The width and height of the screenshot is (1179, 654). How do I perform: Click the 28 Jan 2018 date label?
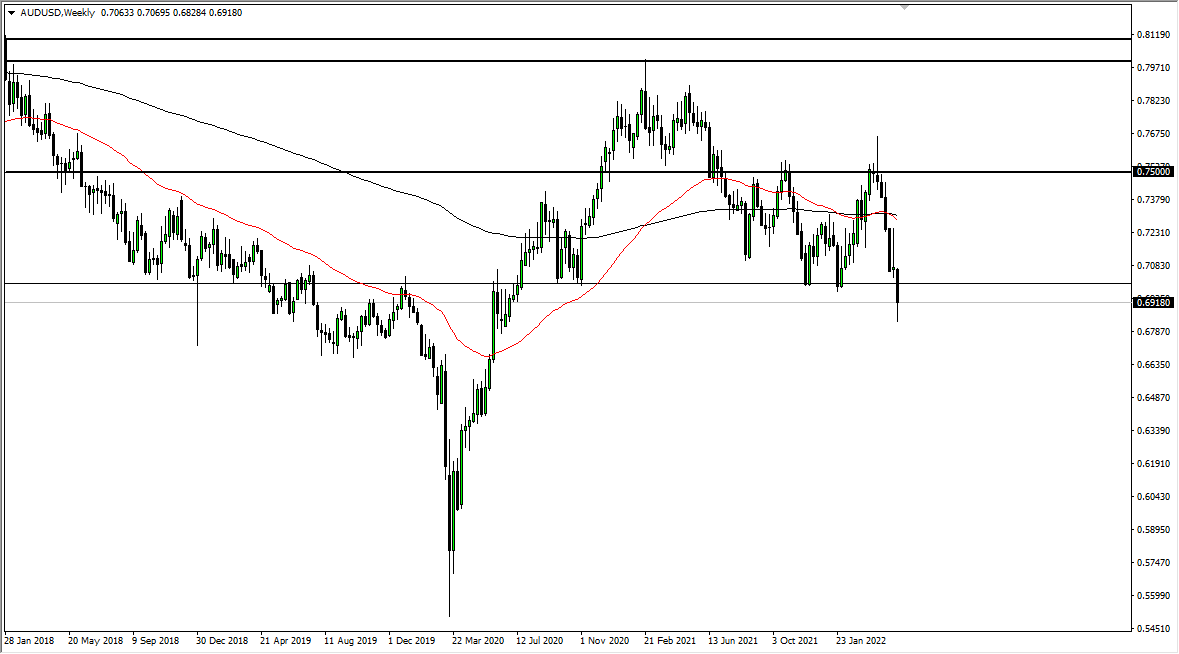coord(29,641)
